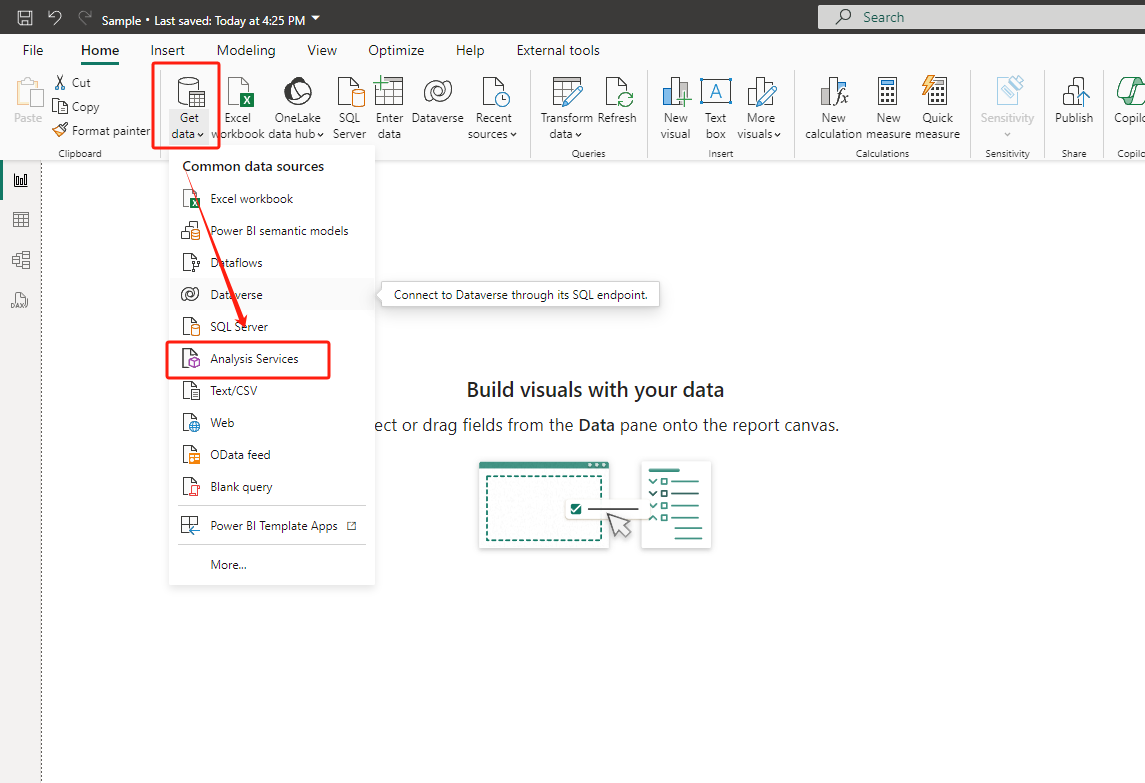Viewport: 1145px width, 783px height.
Task: Open the file name dropdown arrow
Action: point(315,18)
